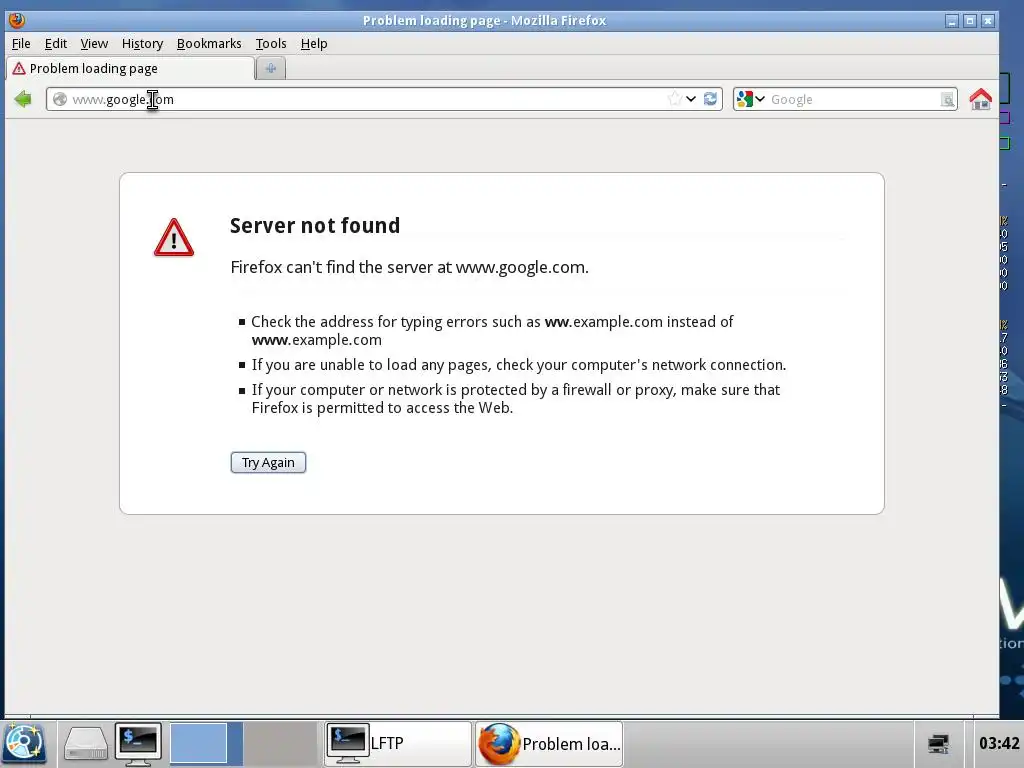This screenshot has width=1024, height=768.
Task: Open the desktop start menu icon
Action: 24,743
